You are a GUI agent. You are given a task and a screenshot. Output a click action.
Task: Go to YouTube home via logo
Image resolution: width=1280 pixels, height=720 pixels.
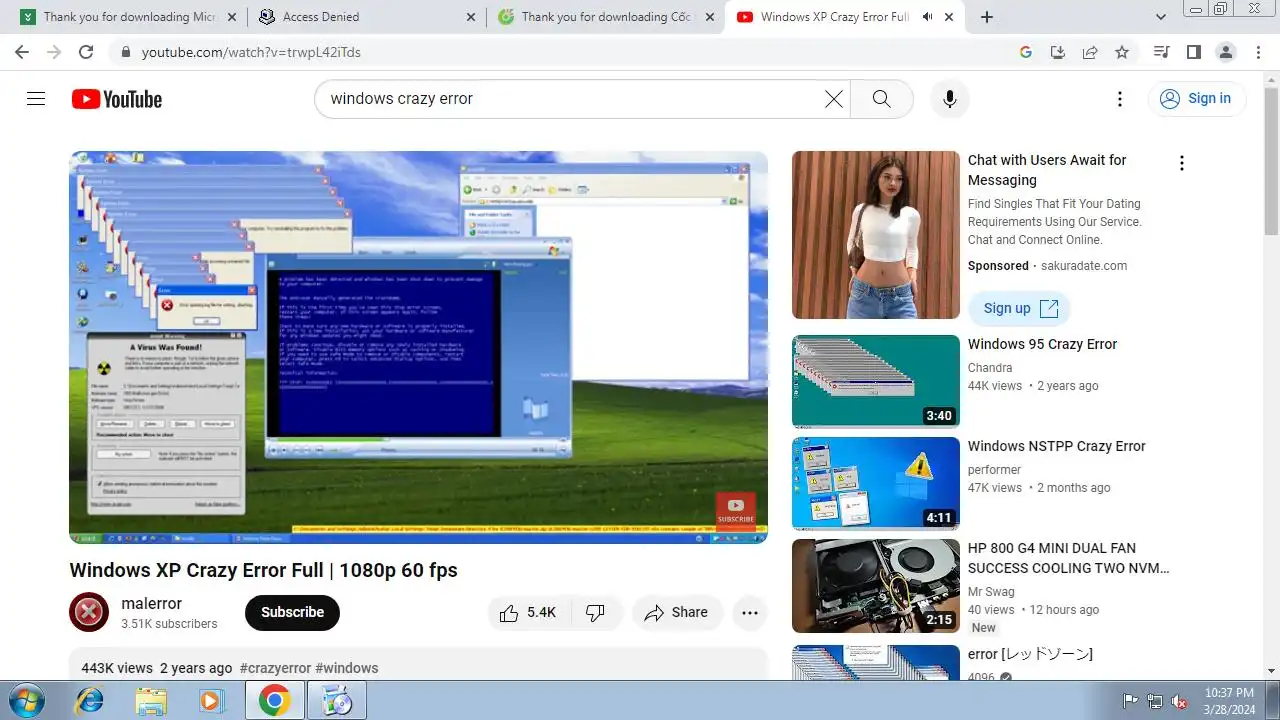(117, 99)
